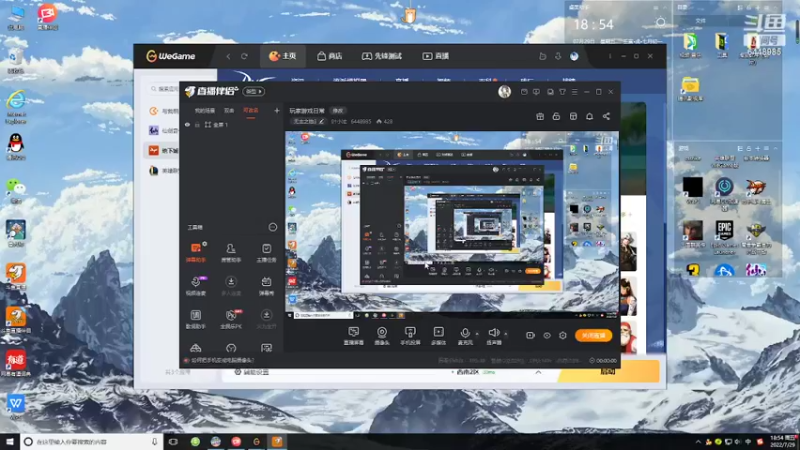The height and width of the screenshot is (450, 800).
Task: Click the padlock icon above the preview
Action: coord(556,116)
